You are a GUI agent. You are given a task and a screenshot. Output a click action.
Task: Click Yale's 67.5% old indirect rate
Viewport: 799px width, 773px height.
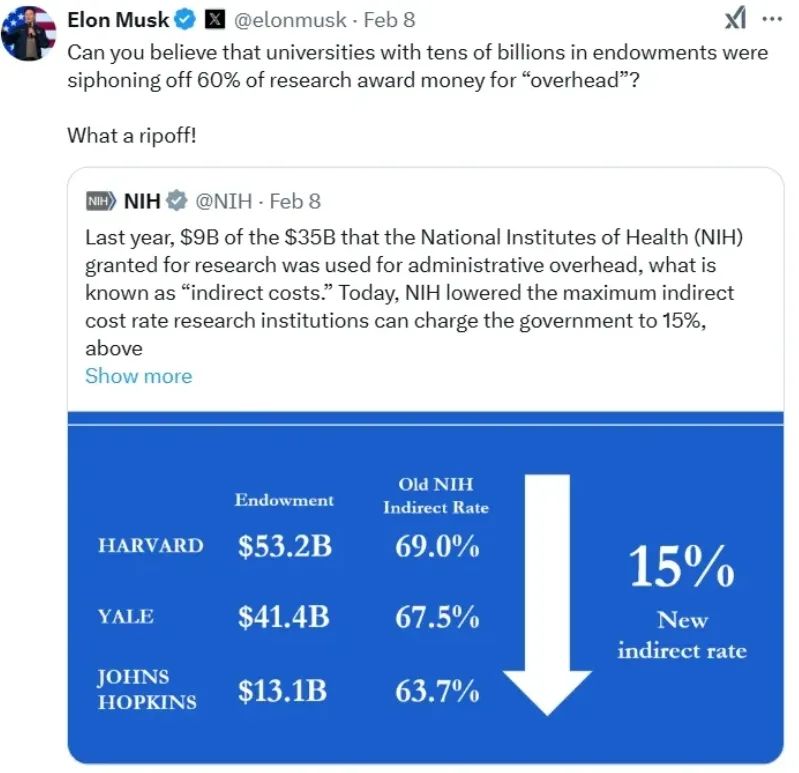tap(437, 617)
